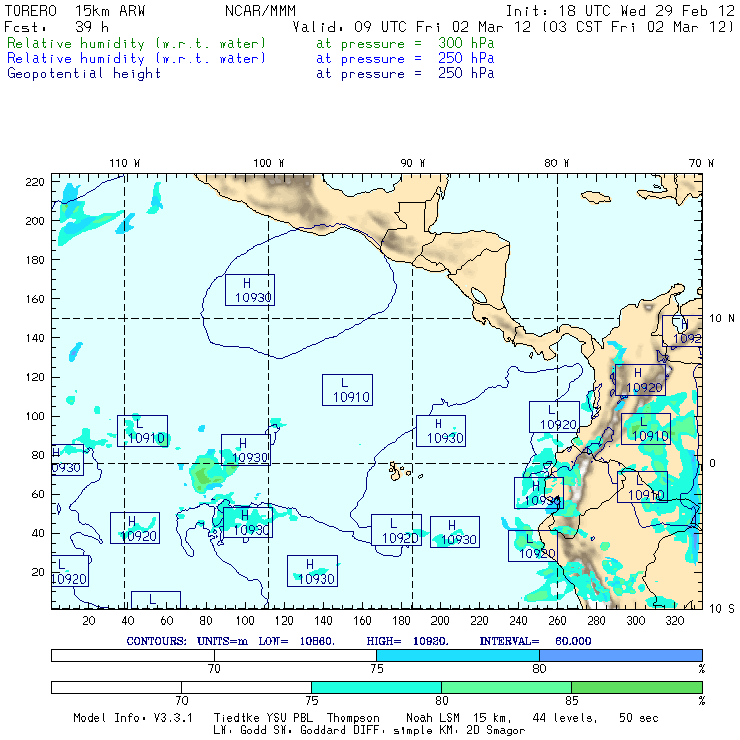The height and width of the screenshot is (740, 740).
Task: Click the L 10910 box directly south of Mexico
Action: pos(347,390)
